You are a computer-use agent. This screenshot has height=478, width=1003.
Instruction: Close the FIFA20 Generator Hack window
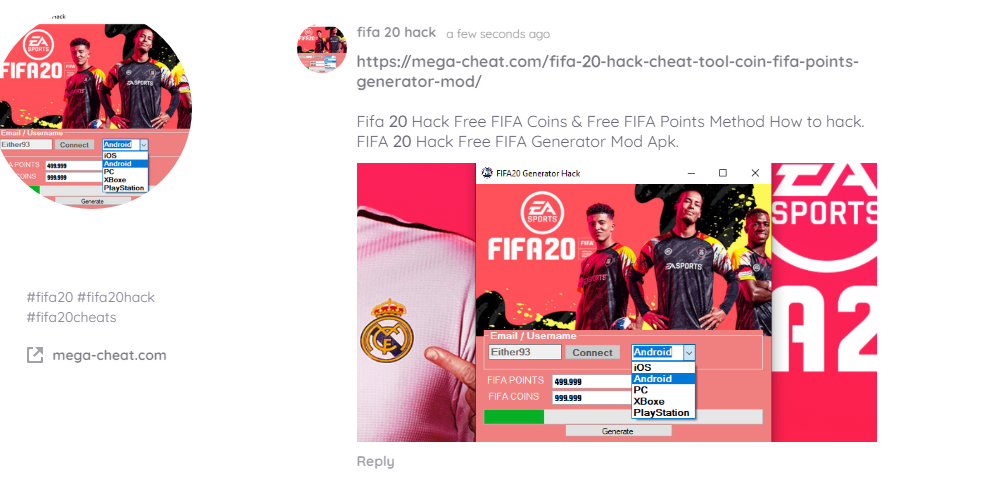tap(755, 173)
